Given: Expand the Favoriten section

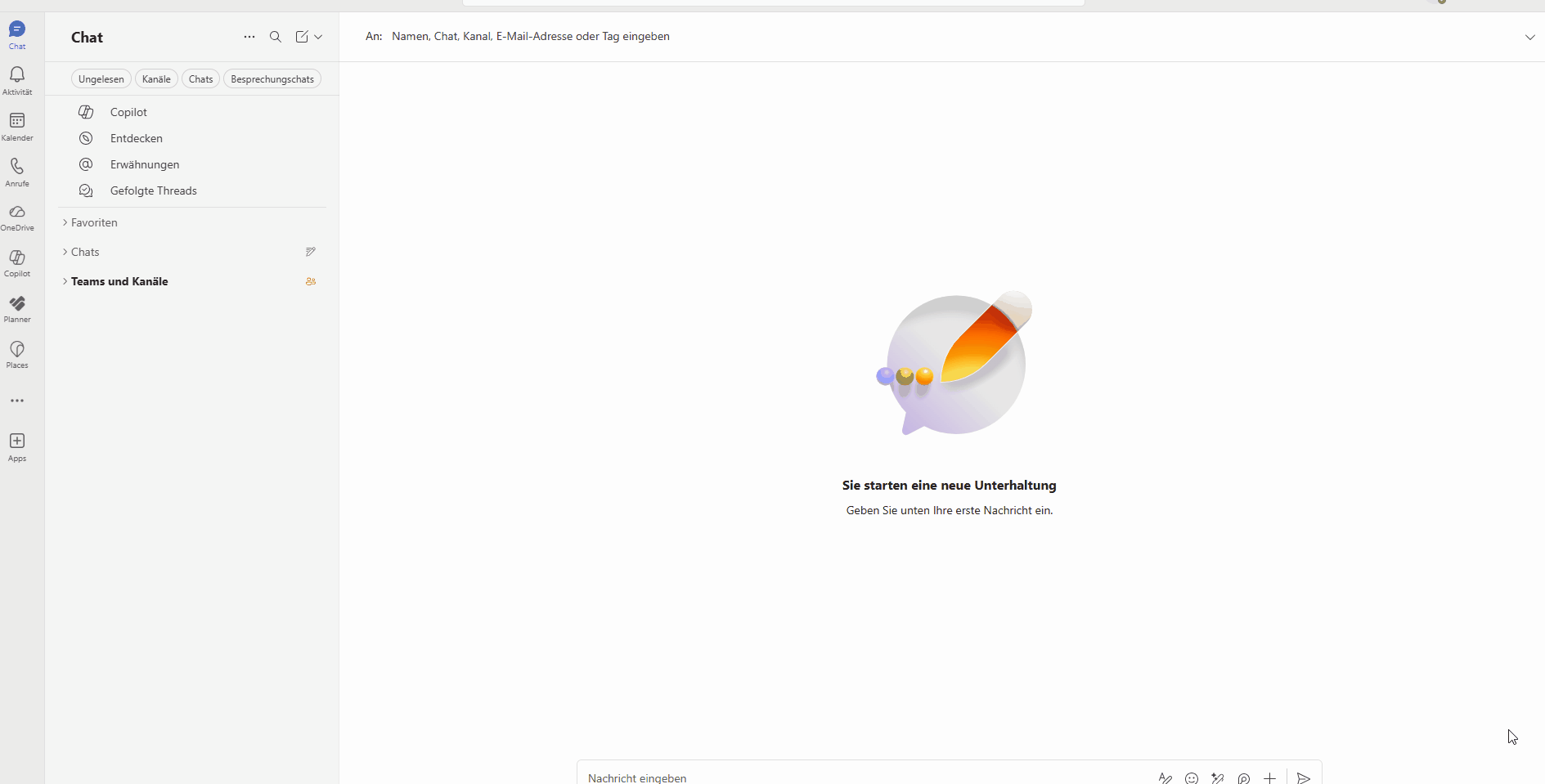Looking at the screenshot, I should click(x=94, y=222).
